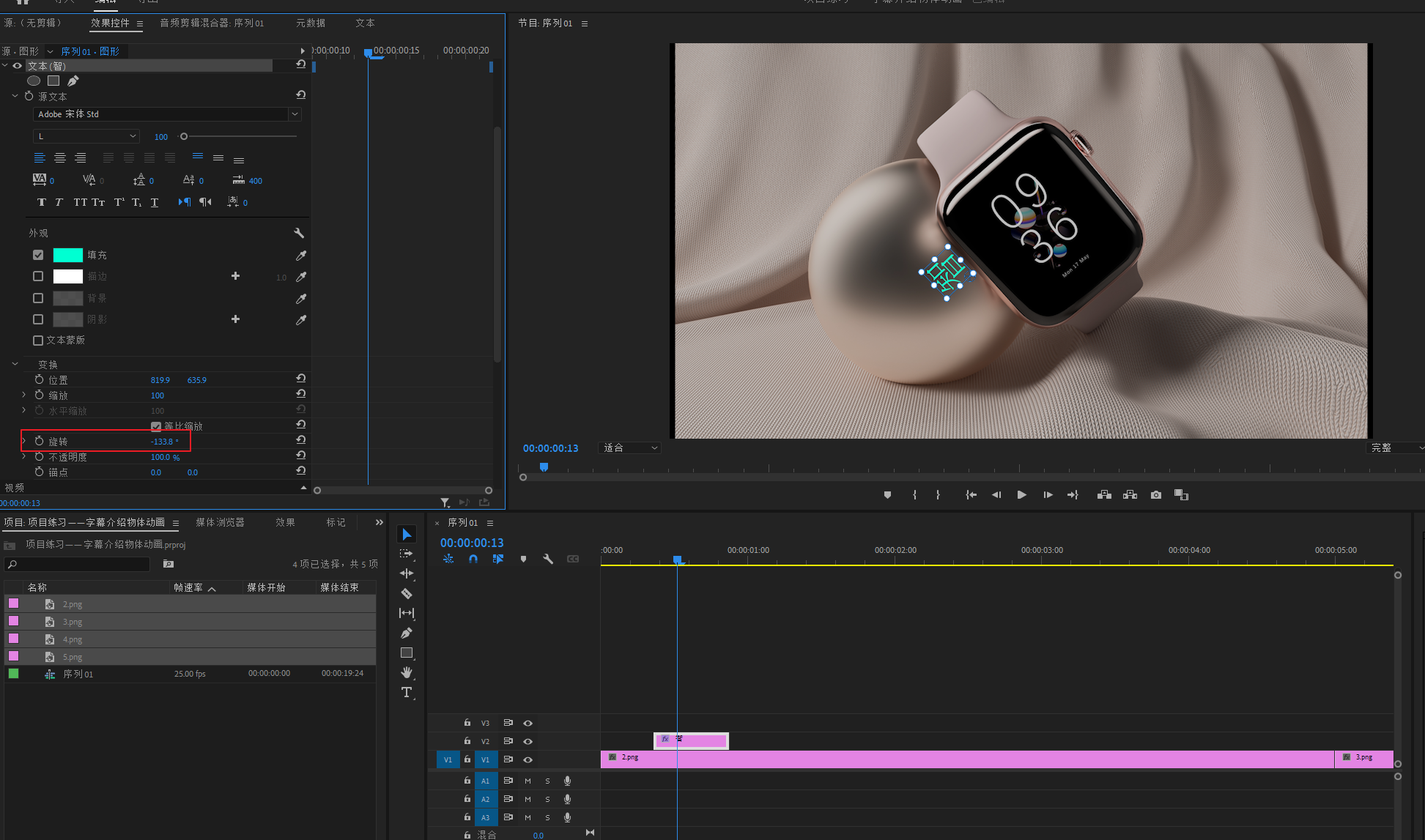Select the Type tool
The height and width of the screenshot is (840, 1425).
tap(407, 692)
